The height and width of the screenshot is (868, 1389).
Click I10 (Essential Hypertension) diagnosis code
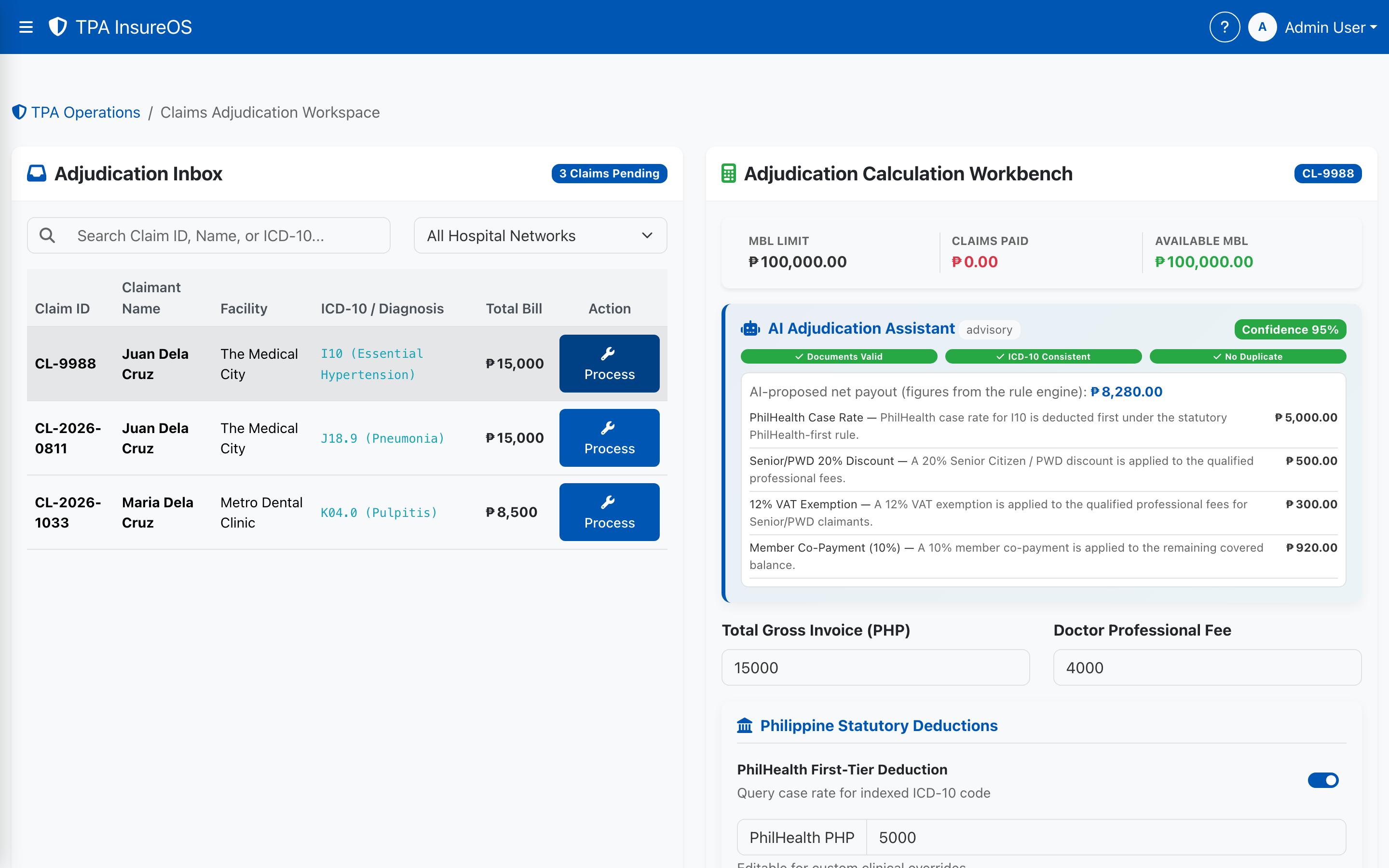(372, 364)
